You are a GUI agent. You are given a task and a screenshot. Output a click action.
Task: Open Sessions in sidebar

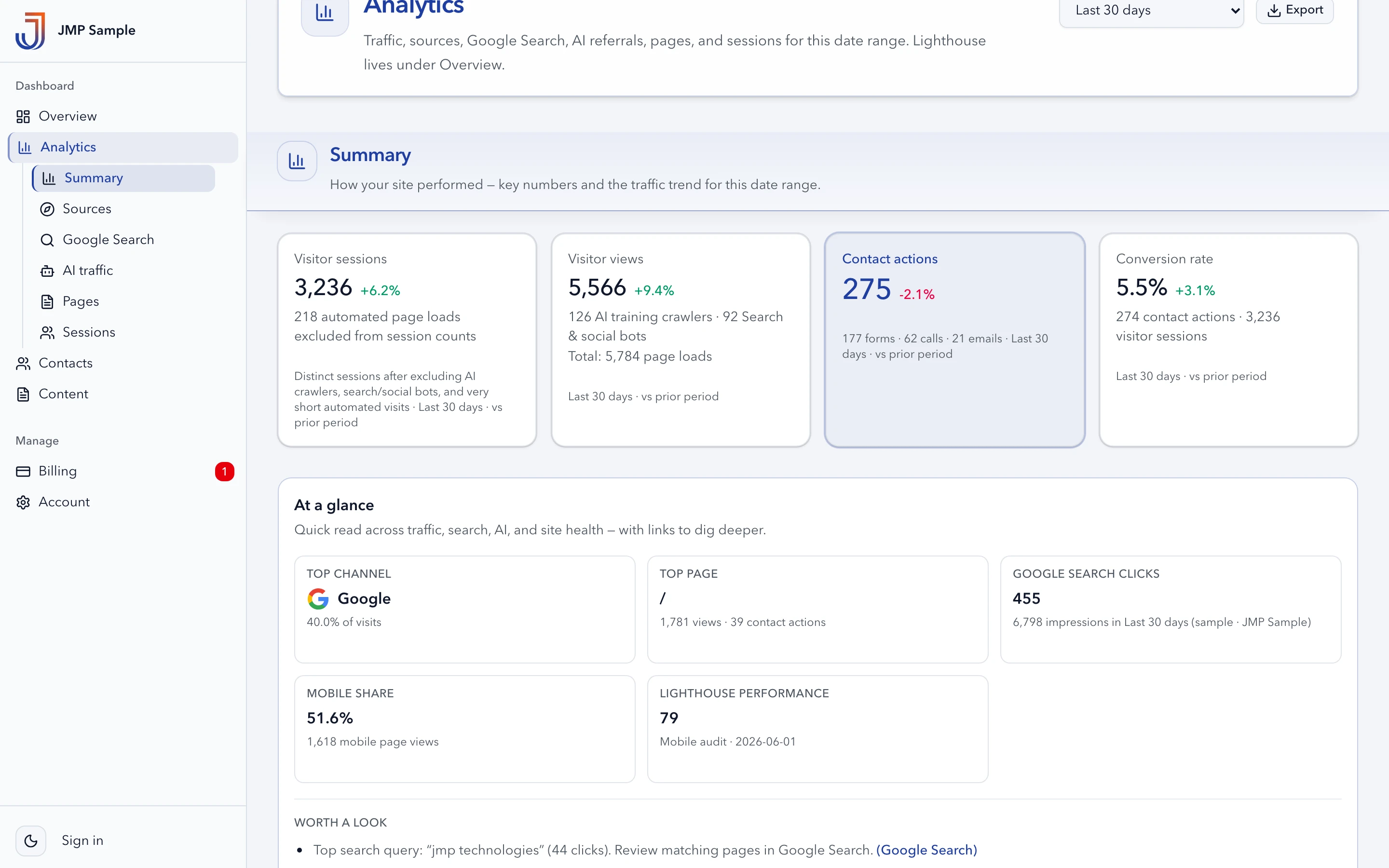pos(123,332)
